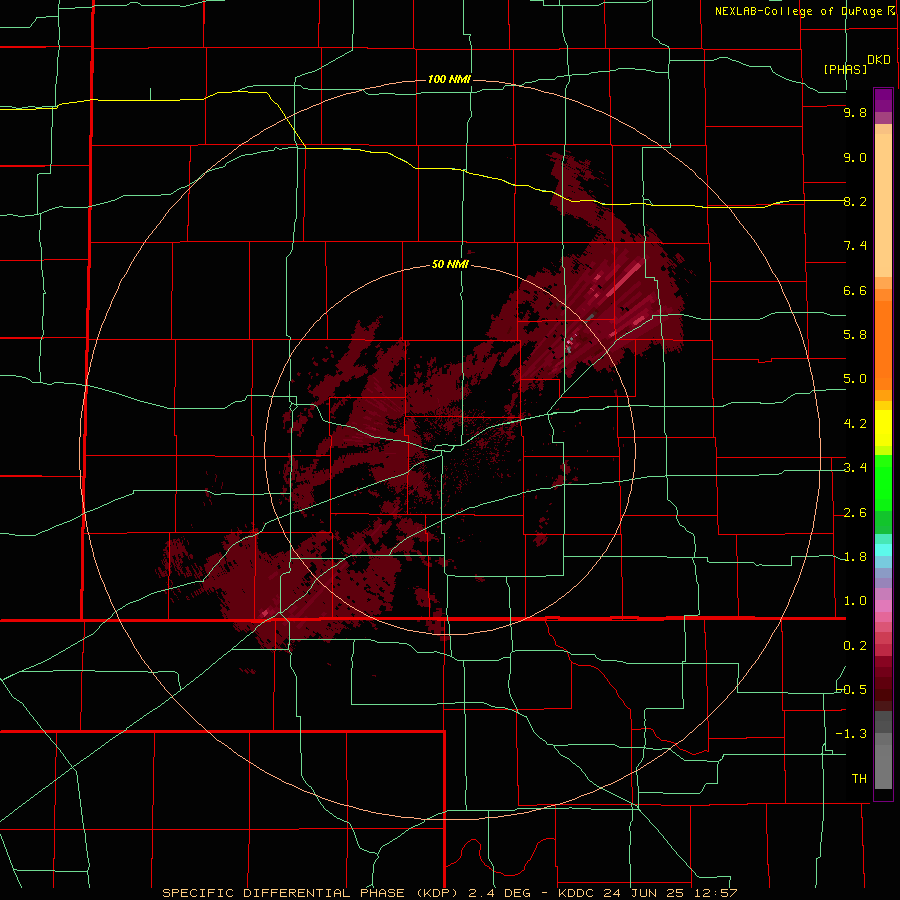
Task: Click the 12:57 timestamp in the caption
Action: (717, 893)
